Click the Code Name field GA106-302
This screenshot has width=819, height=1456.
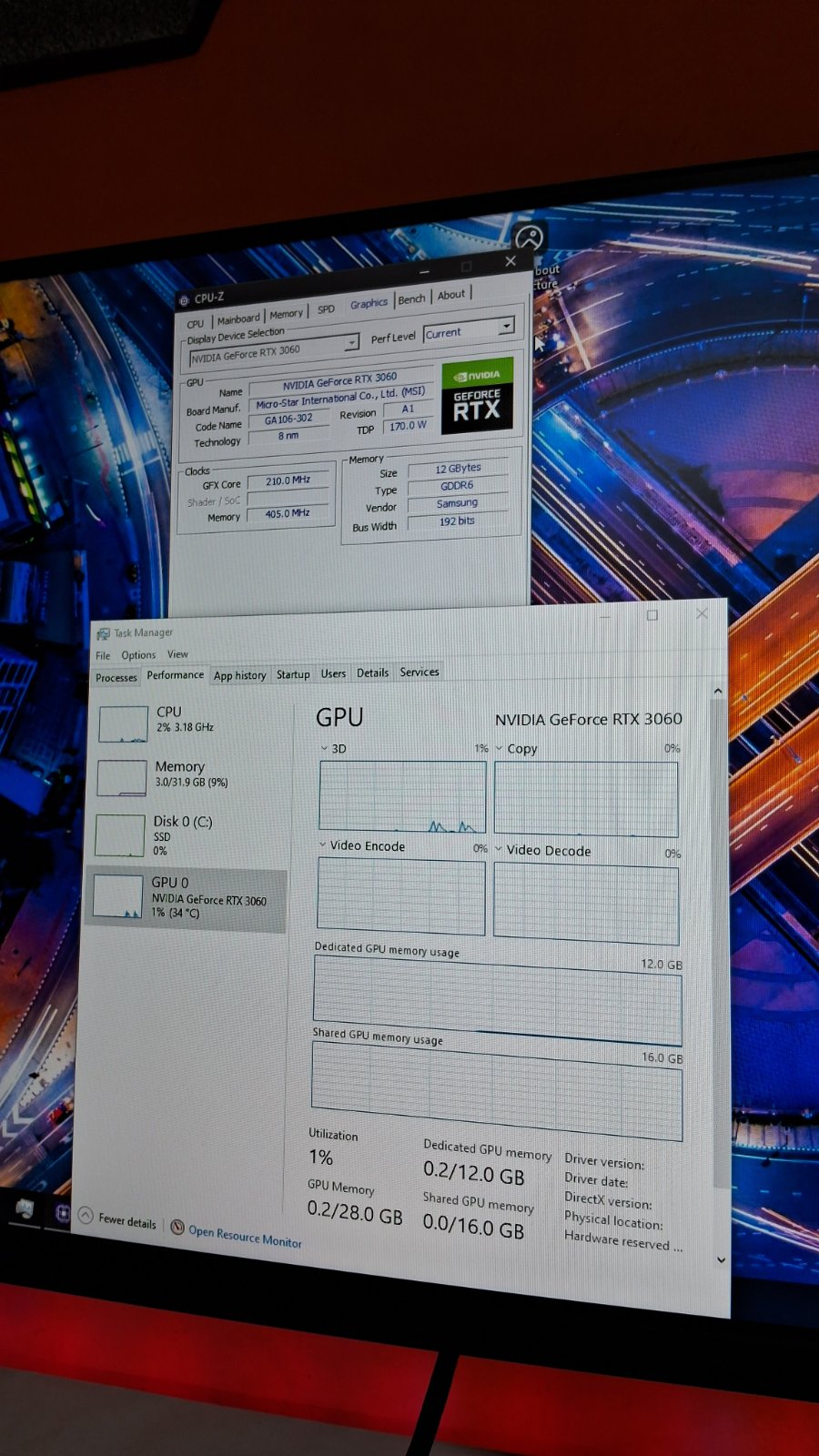288,419
